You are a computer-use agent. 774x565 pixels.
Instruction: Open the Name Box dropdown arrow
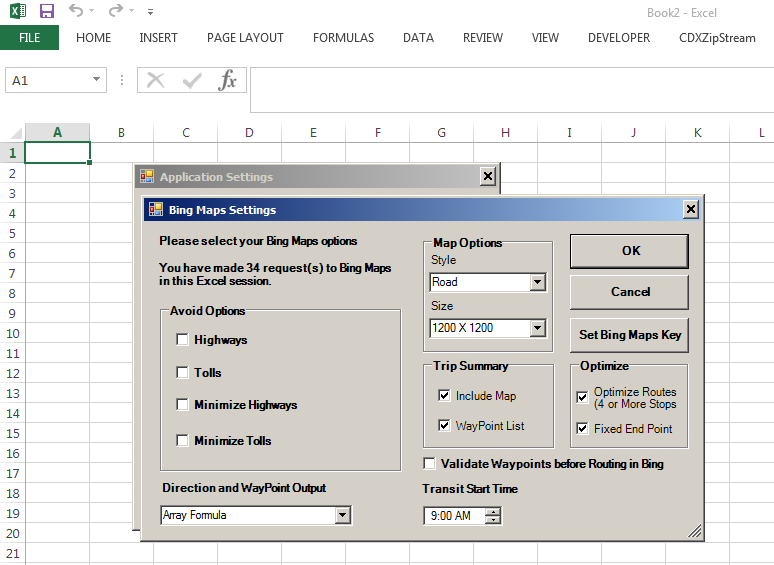96,79
